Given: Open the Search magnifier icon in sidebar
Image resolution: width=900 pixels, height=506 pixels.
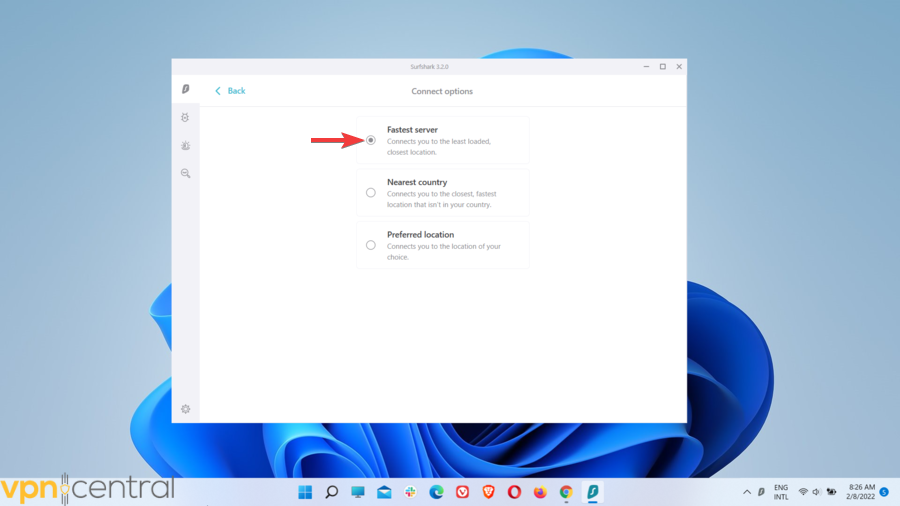Looking at the screenshot, I should point(185,174).
